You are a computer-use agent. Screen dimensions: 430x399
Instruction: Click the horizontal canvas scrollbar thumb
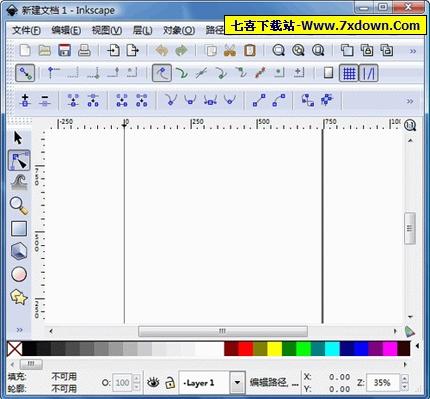pos(223,331)
